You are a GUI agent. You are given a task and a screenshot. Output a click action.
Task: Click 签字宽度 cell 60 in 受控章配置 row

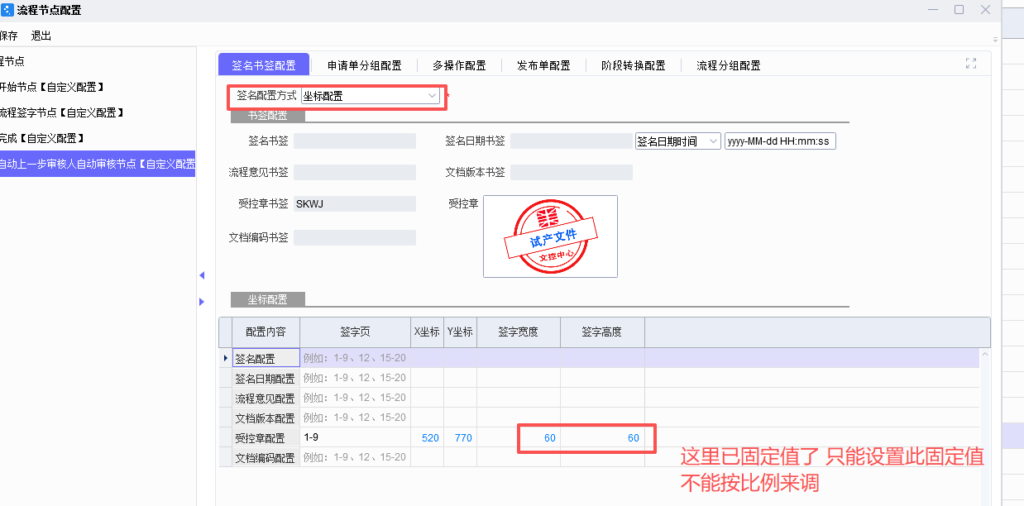pos(519,437)
